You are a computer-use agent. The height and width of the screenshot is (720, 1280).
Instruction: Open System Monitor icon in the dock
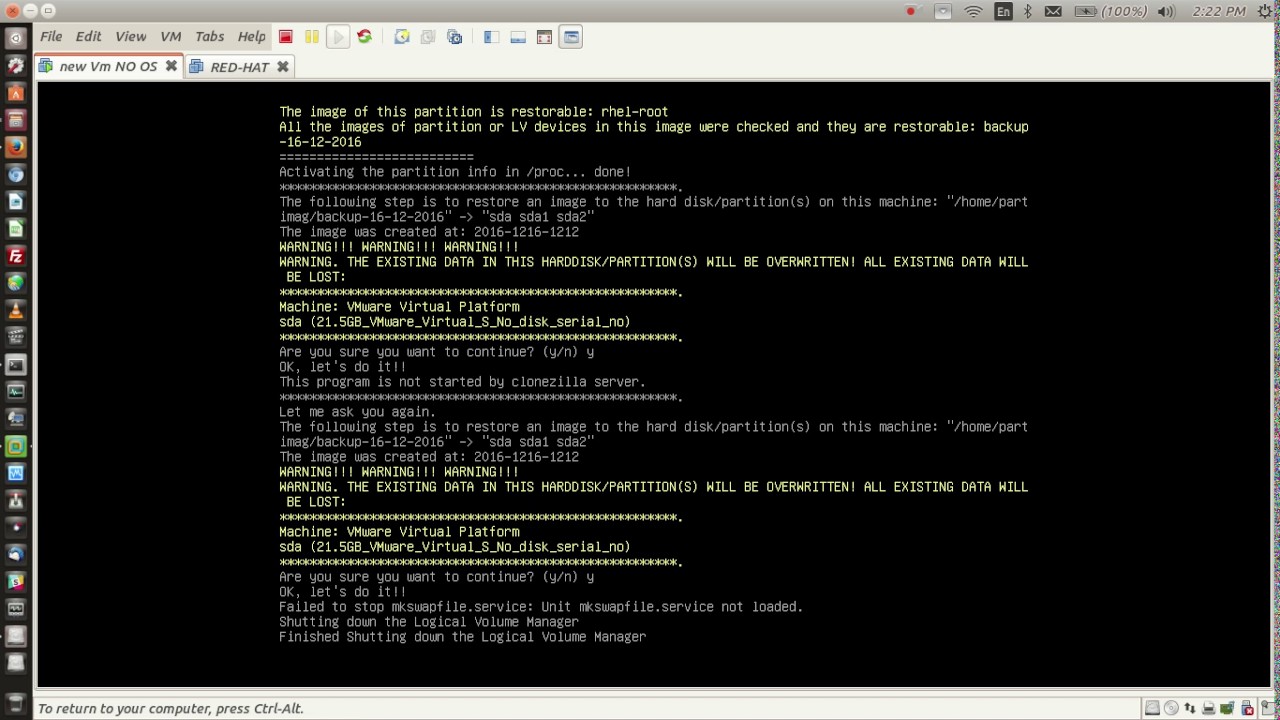tap(15, 392)
